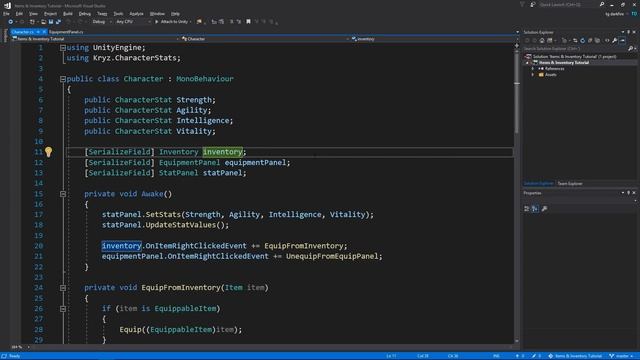Viewport: 640px width, 360px height.
Task: Click the Property Pages wrench icon in Properties
Action: (x=544, y=209)
